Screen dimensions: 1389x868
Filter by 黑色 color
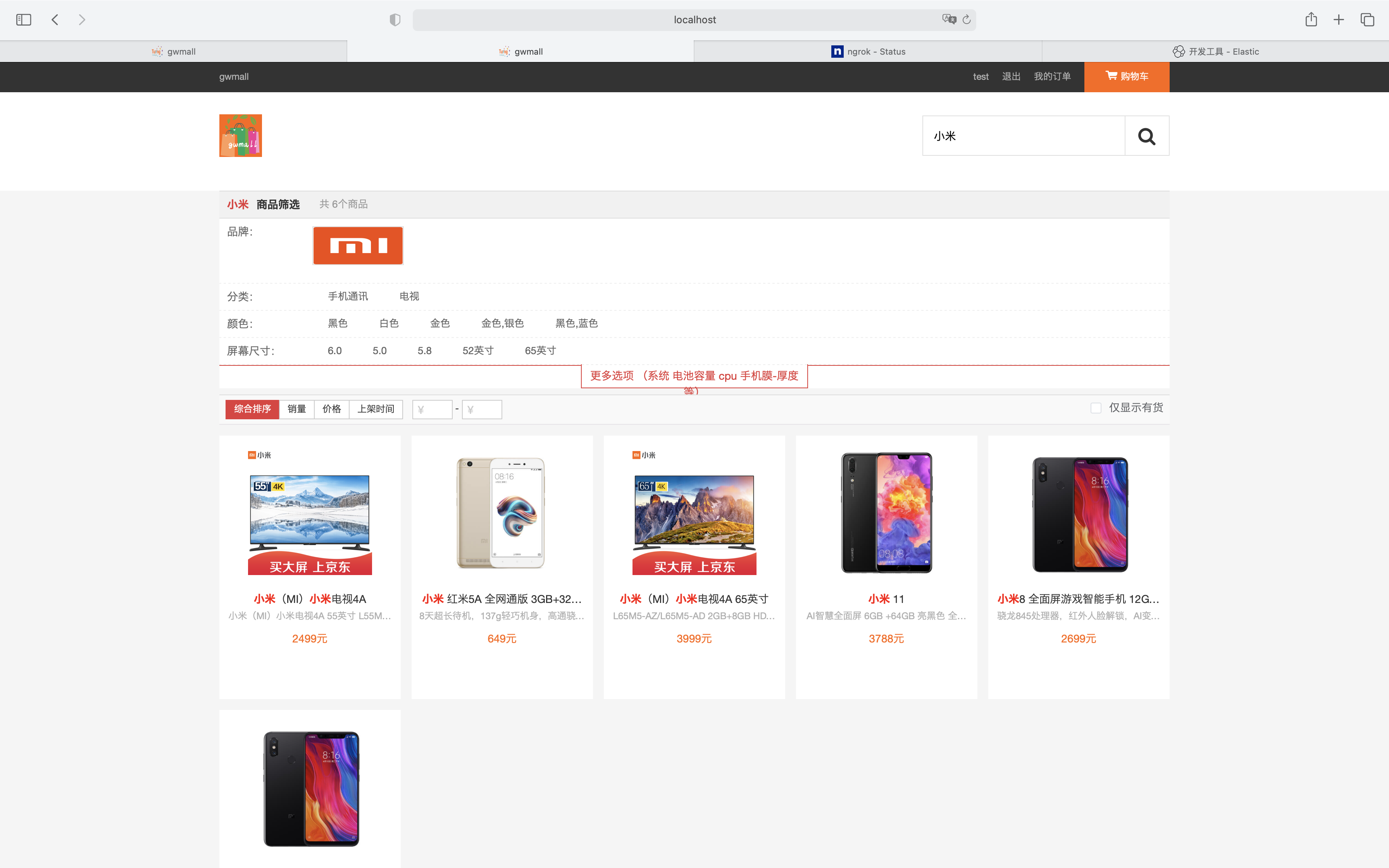(338, 323)
